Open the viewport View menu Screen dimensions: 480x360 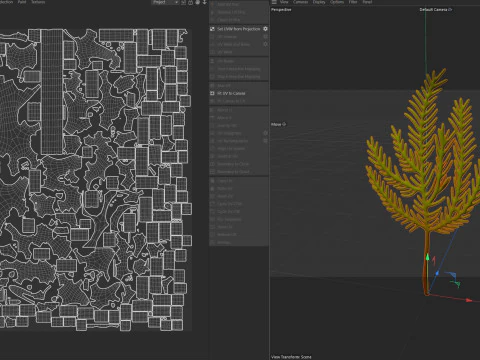[284, 2]
